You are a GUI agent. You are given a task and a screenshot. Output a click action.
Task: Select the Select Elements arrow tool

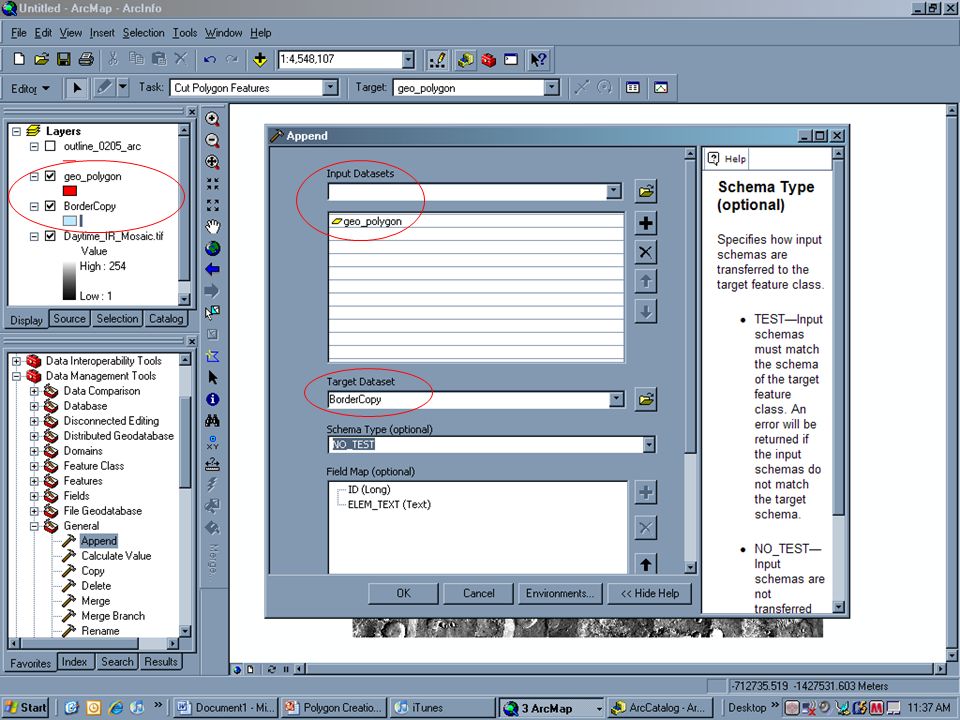pos(212,377)
